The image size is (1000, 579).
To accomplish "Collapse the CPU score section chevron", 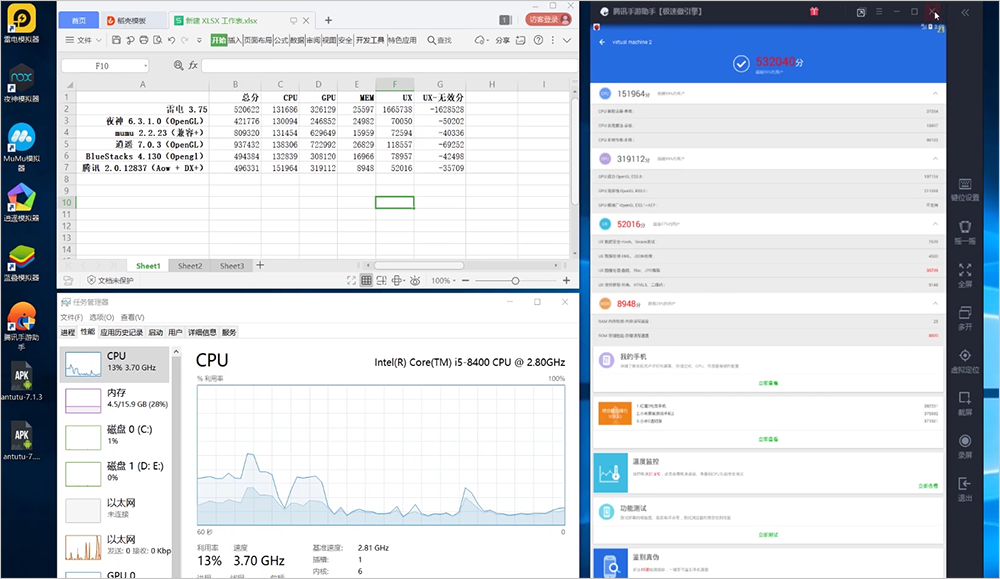I will tap(935, 94).
